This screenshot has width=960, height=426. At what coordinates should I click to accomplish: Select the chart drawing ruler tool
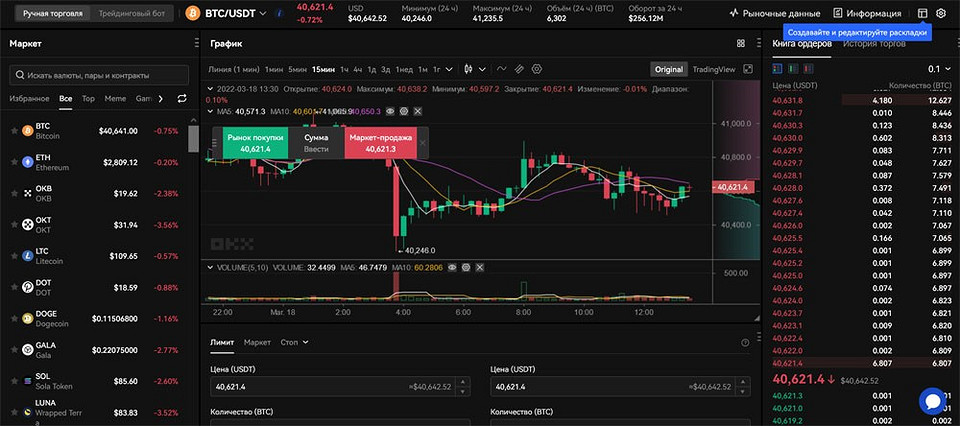(x=519, y=69)
